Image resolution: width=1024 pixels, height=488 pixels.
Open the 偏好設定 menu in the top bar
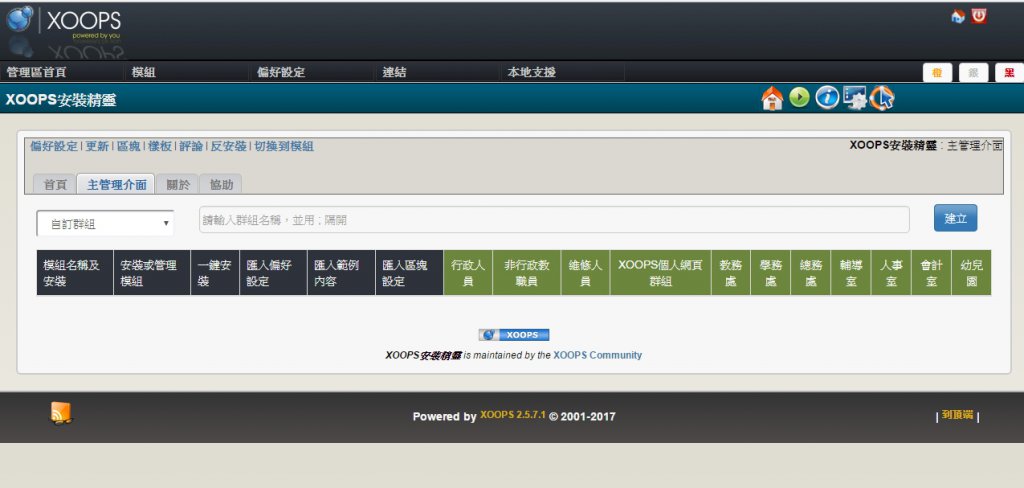tap(281, 73)
